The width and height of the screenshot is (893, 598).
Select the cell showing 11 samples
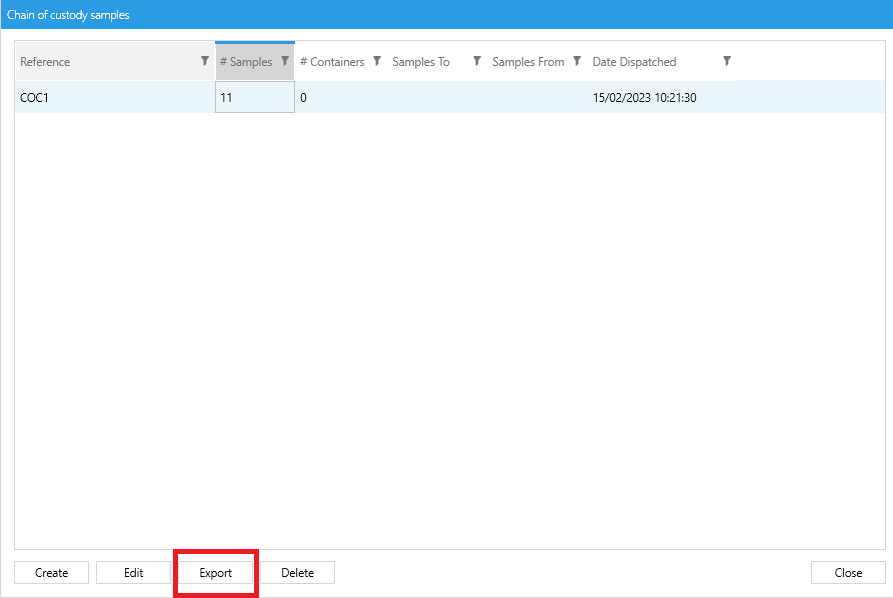pyautogui.click(x=255, y=97)
